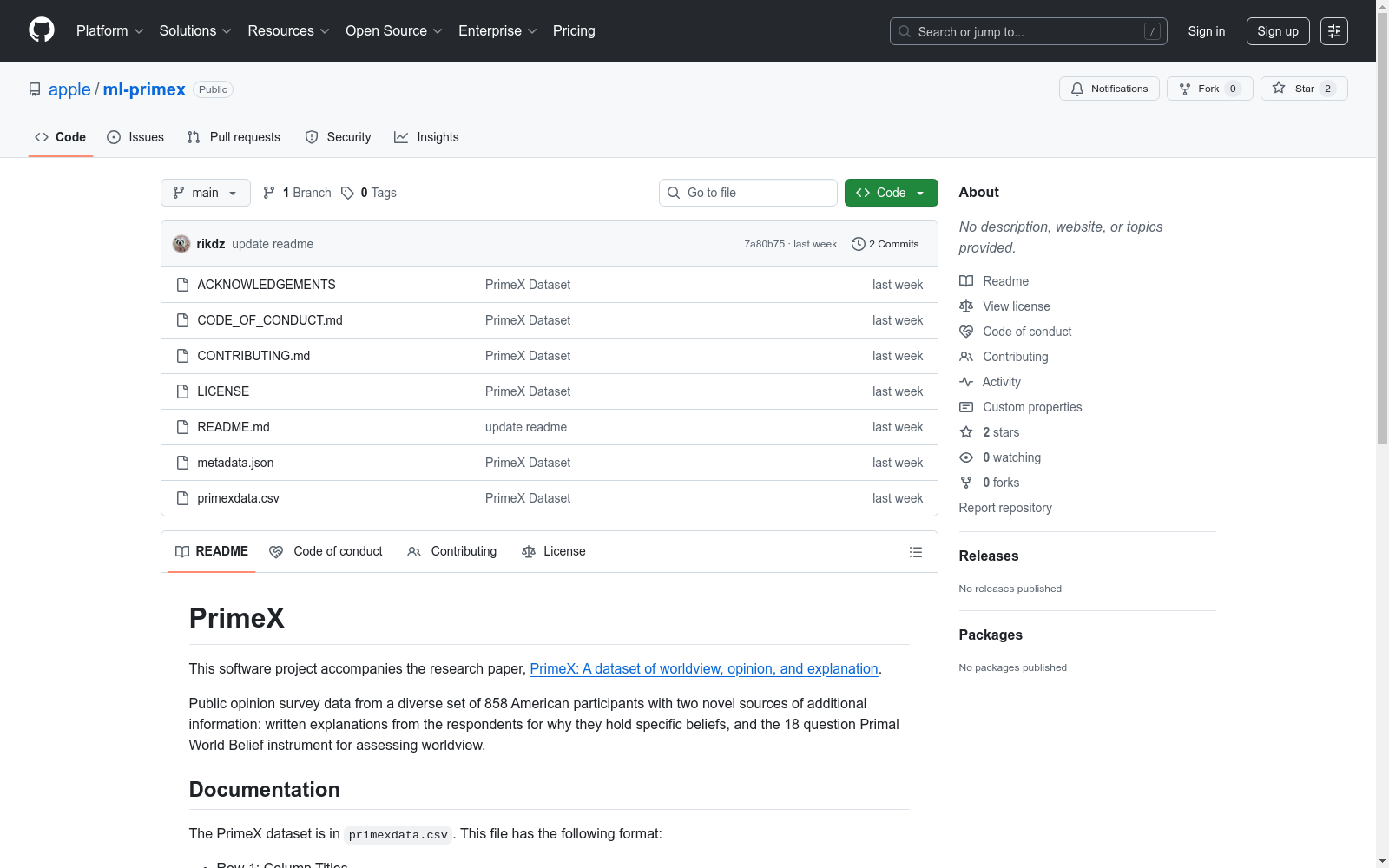Switch to the Pull requests tab
1389x868 pixels.
(x=234, y=137)
